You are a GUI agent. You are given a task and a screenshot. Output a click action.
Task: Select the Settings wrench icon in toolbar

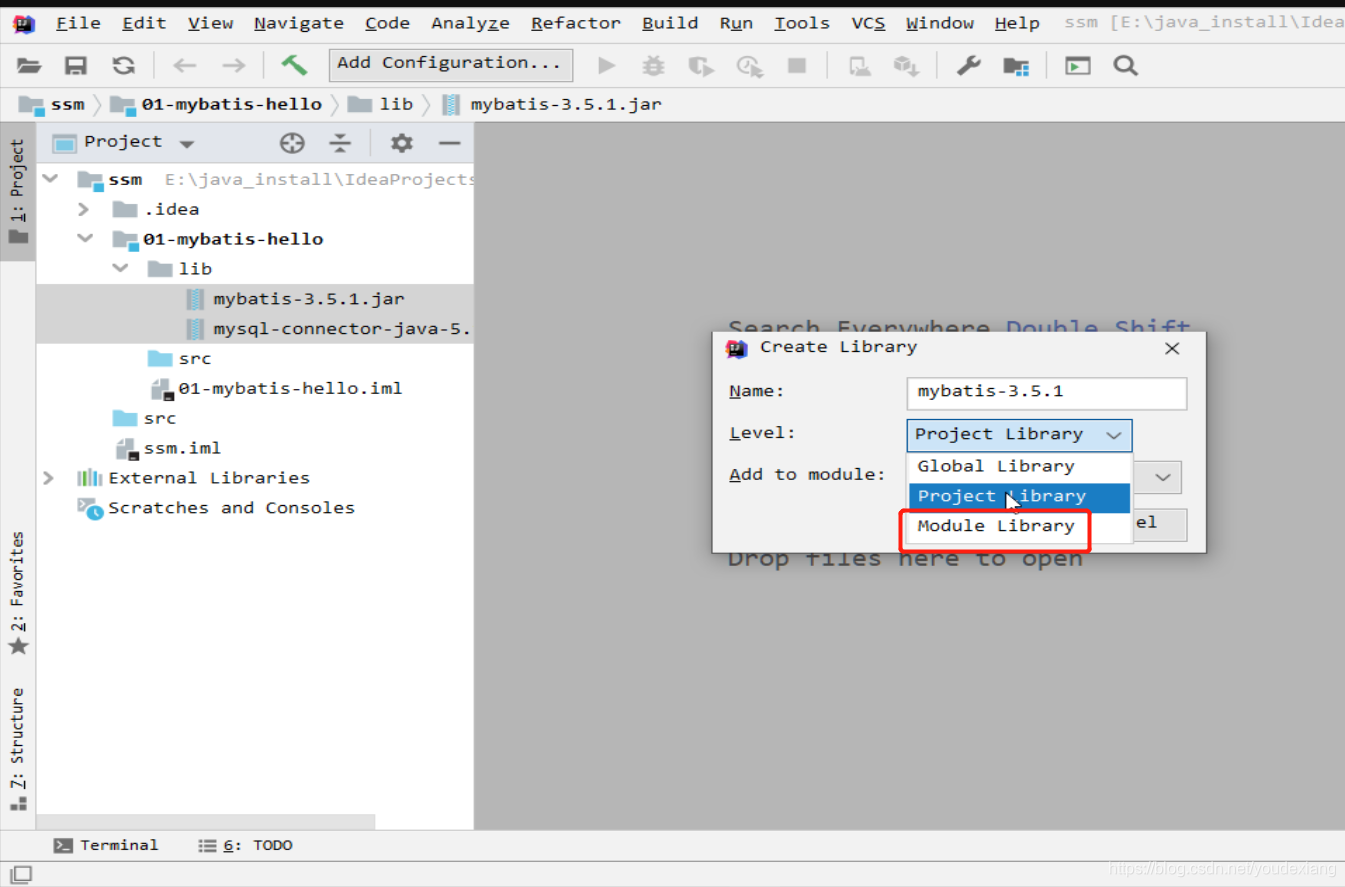(x=966, y=65)
